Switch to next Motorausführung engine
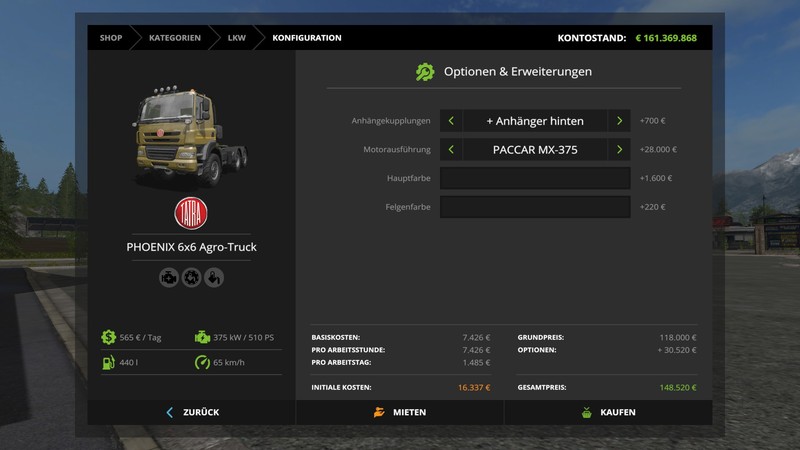The height and width of the screenshot is (450, 800). (x=620, y=150)
